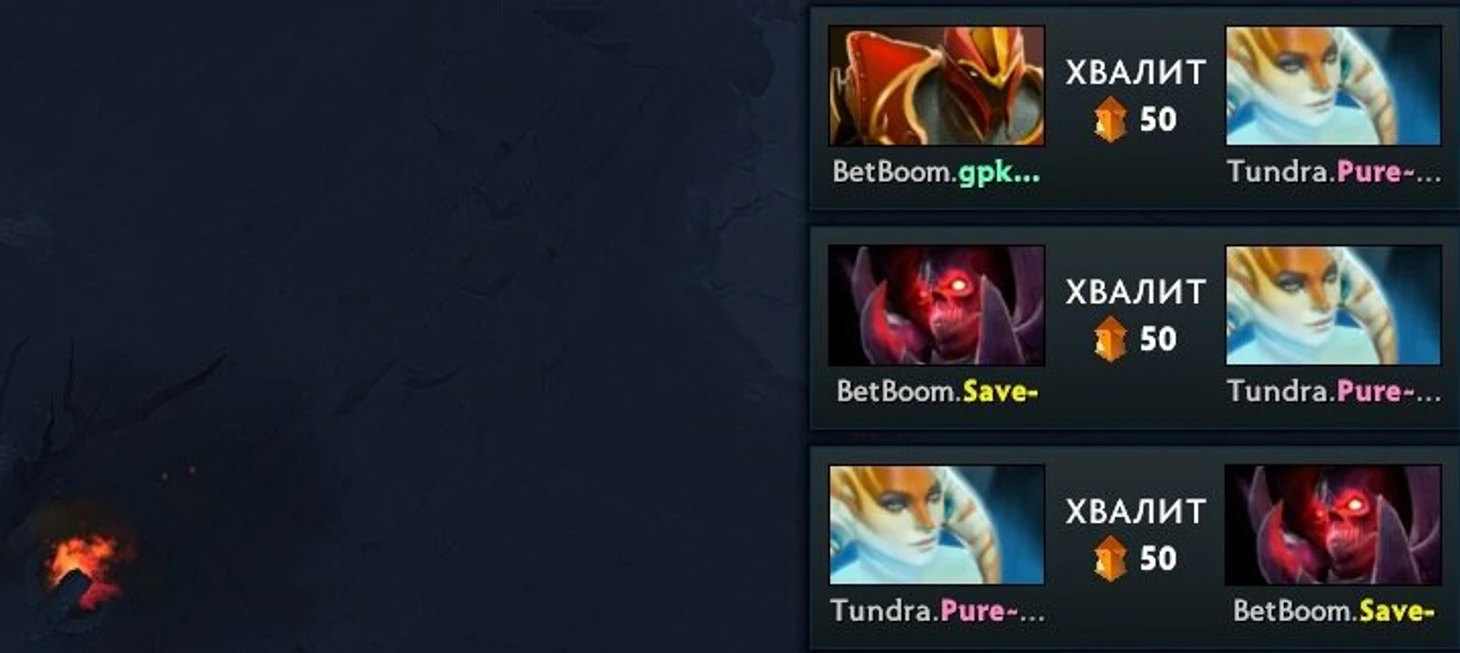Viewport: 1460px width, 653px height.
Task: Click ХВАЛИТ label in middle notification
Action: click(x=1135, y=292)
